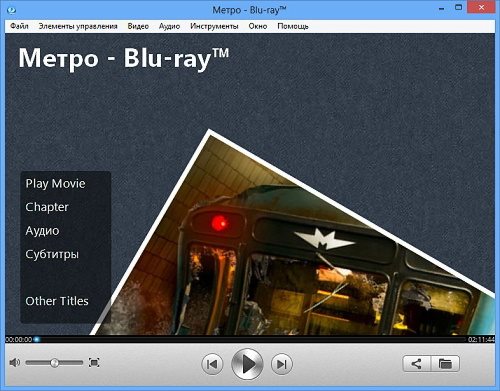
Task: Click the elapsed time 00:00:00
Action: pyautogui.click(x=19, y=339)
